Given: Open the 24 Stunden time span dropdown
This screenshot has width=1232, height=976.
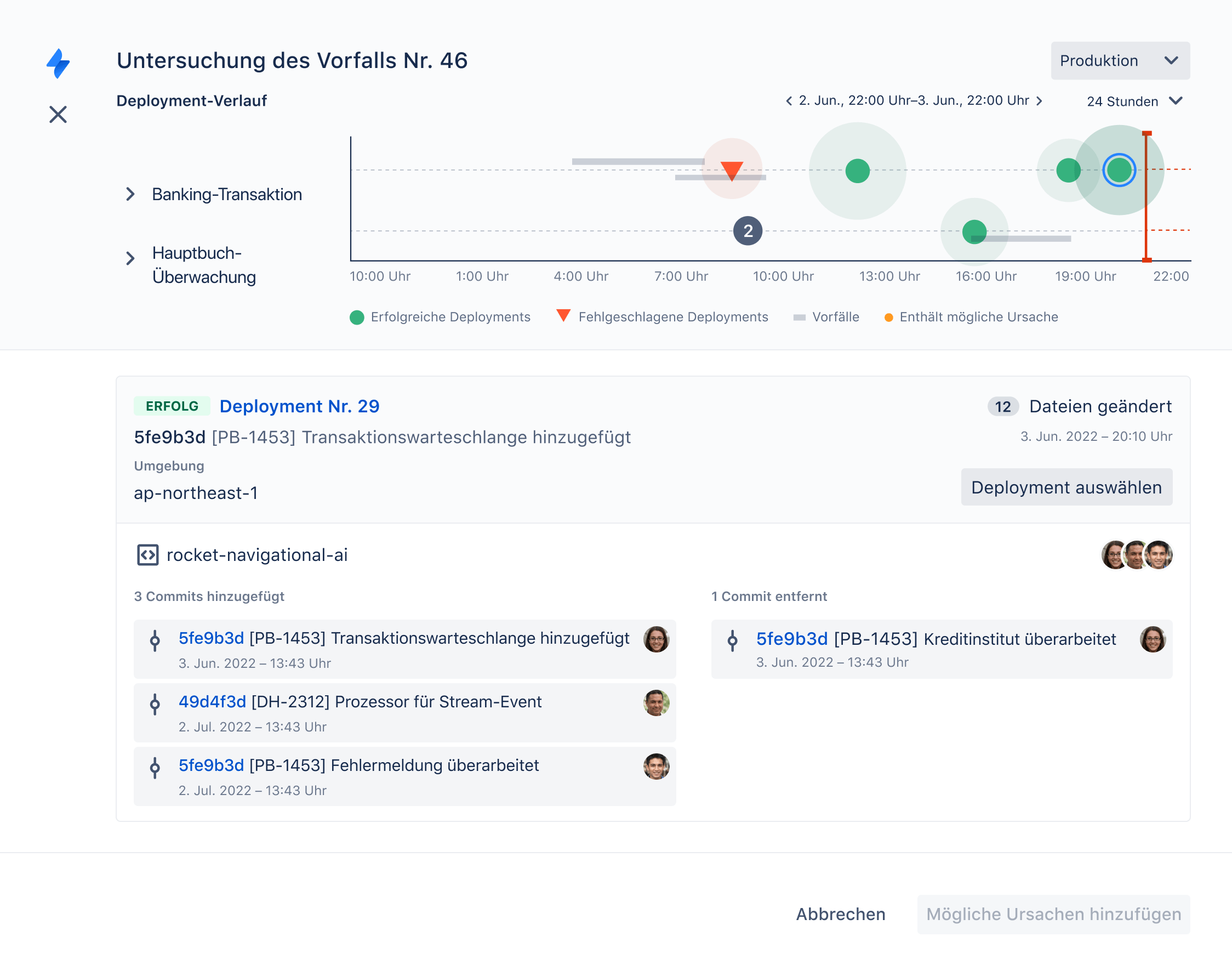Looking at the screenshot, I should tap(1134, 101).
